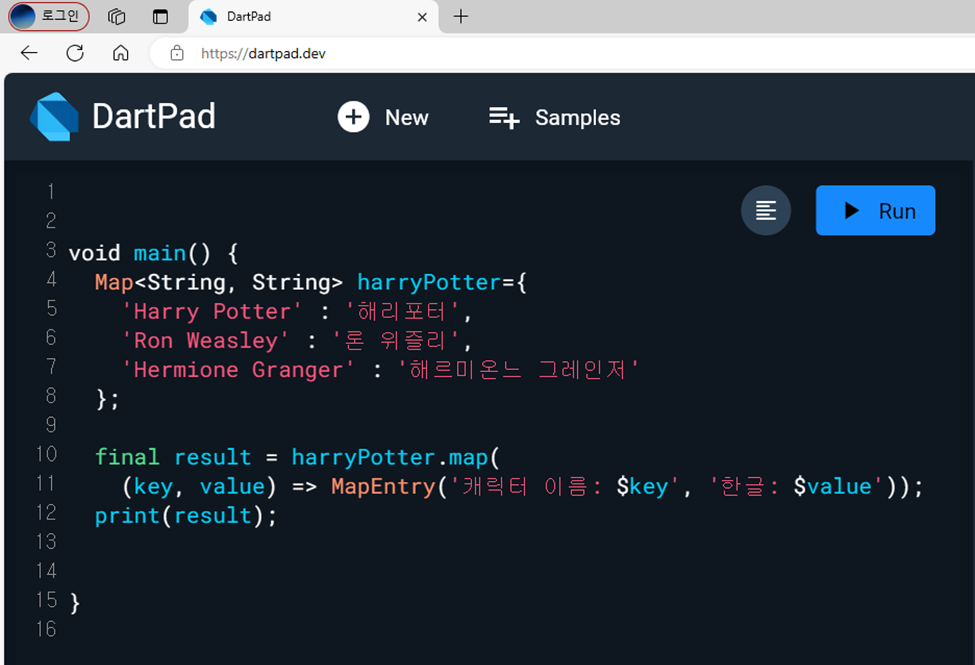This screenshot has width=975, height=665.
Task: Open a new browser tab
Action: pyautogui.click(x=461, y=17)
